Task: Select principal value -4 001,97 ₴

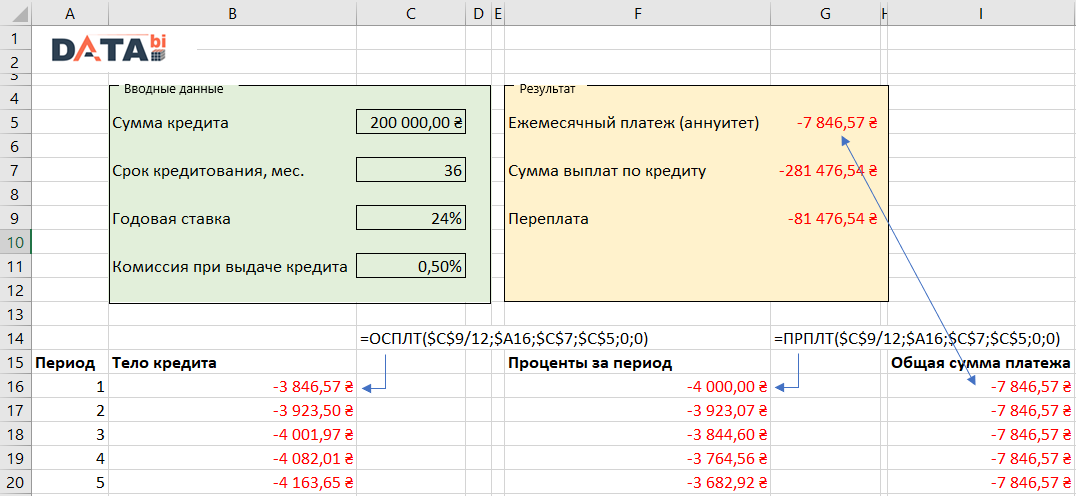Action: 233,435
